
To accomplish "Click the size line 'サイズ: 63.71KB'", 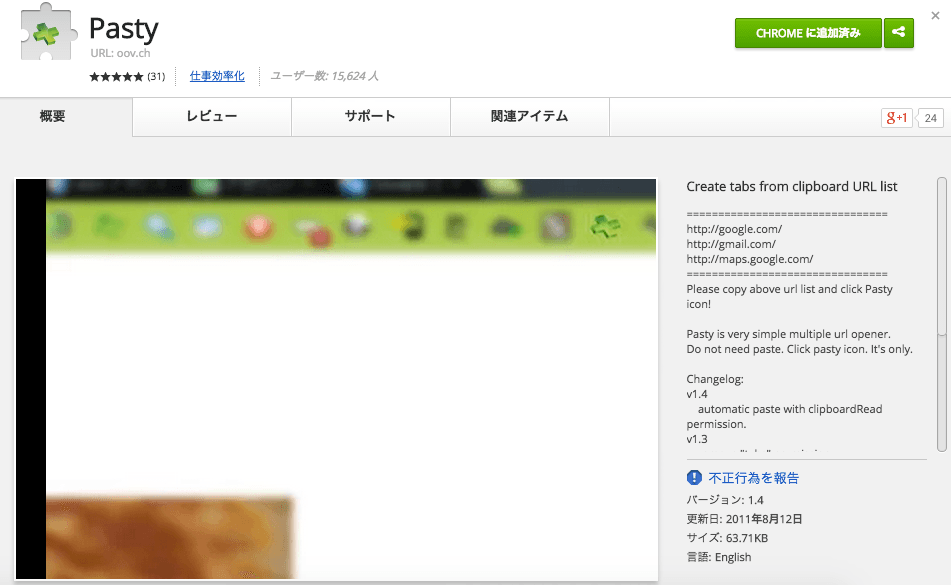I will point(727,538).
